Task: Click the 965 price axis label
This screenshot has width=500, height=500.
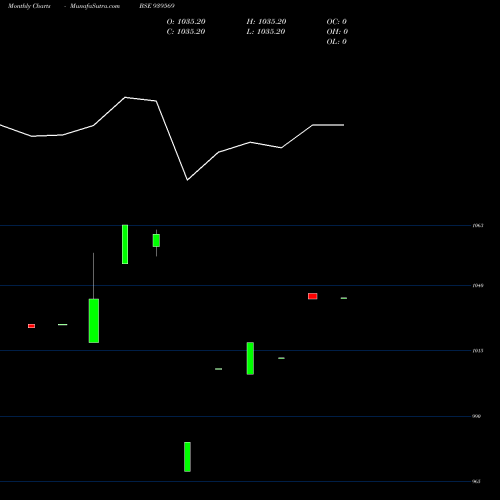Action: click(x=477, y=481)
